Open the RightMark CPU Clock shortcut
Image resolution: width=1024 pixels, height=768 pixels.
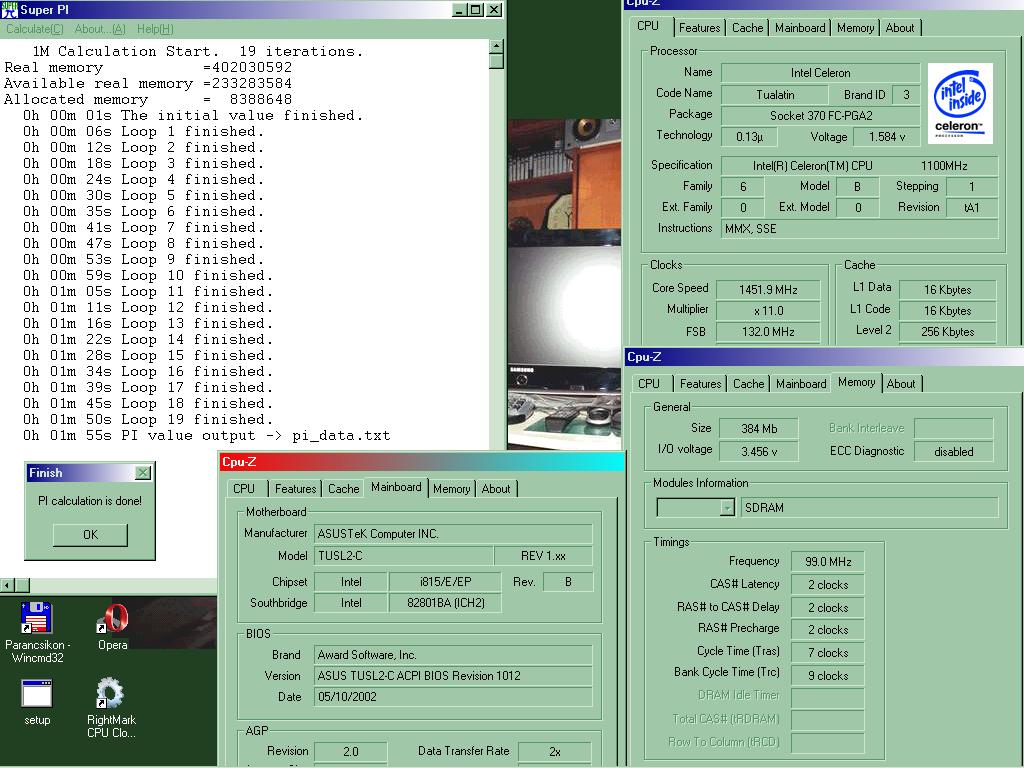click(111, 708)
